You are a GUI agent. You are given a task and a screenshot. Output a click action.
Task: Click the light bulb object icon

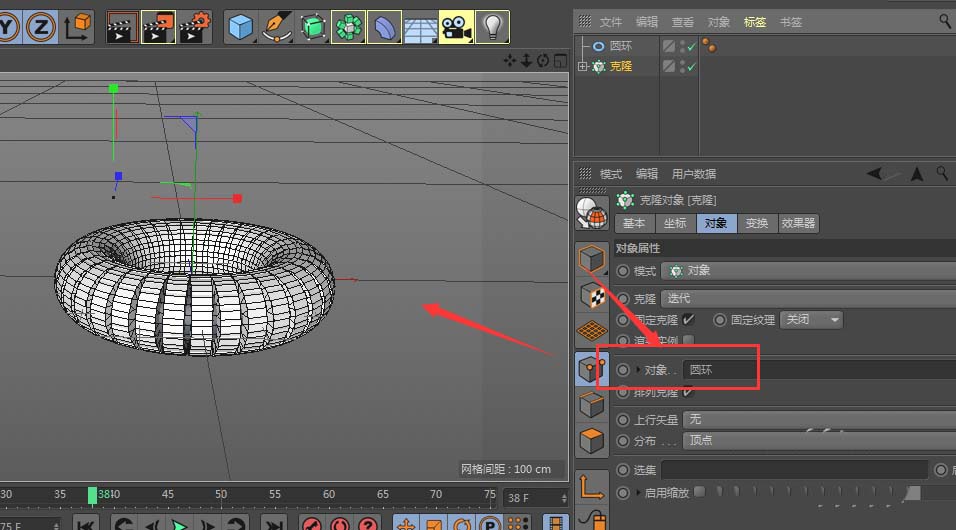491,27
